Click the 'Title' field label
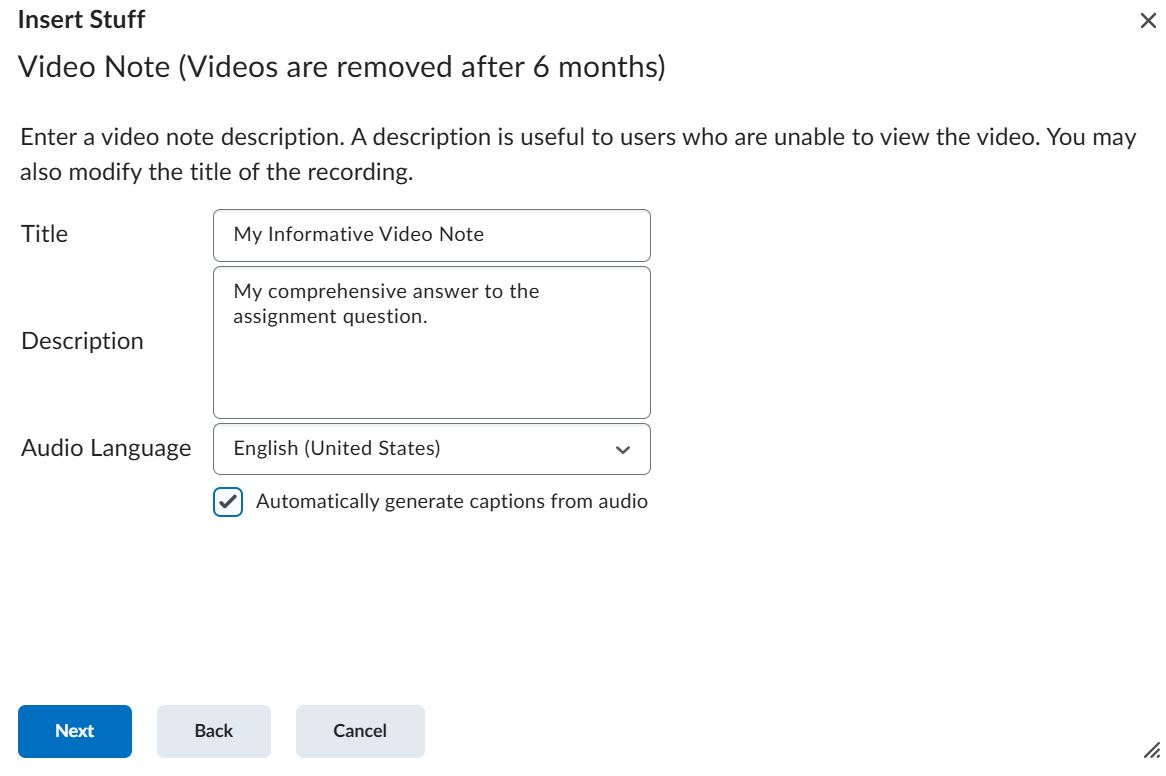Viewport: 1166px width, 776px height. (45, 234)
